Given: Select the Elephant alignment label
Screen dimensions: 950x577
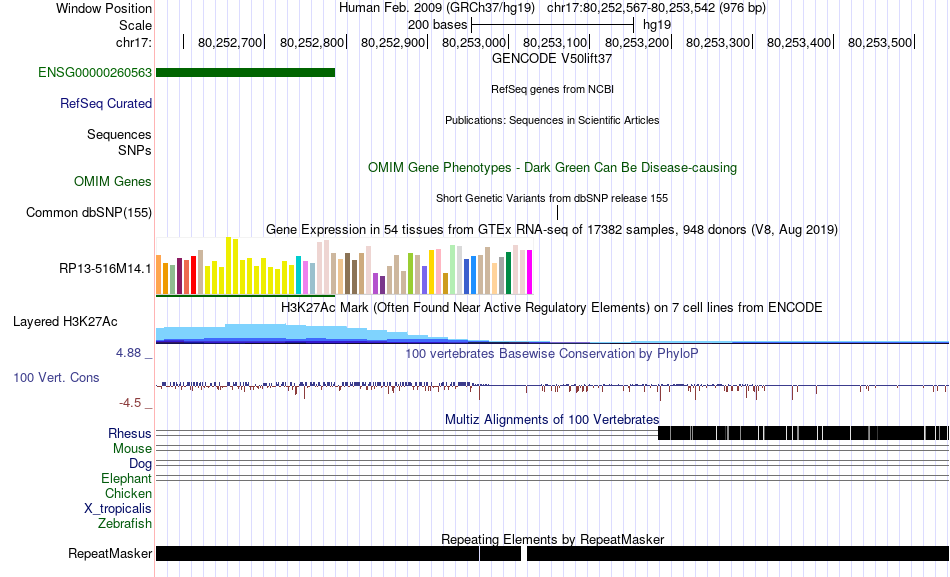Looking at the screenshot, I should point(127,479).
